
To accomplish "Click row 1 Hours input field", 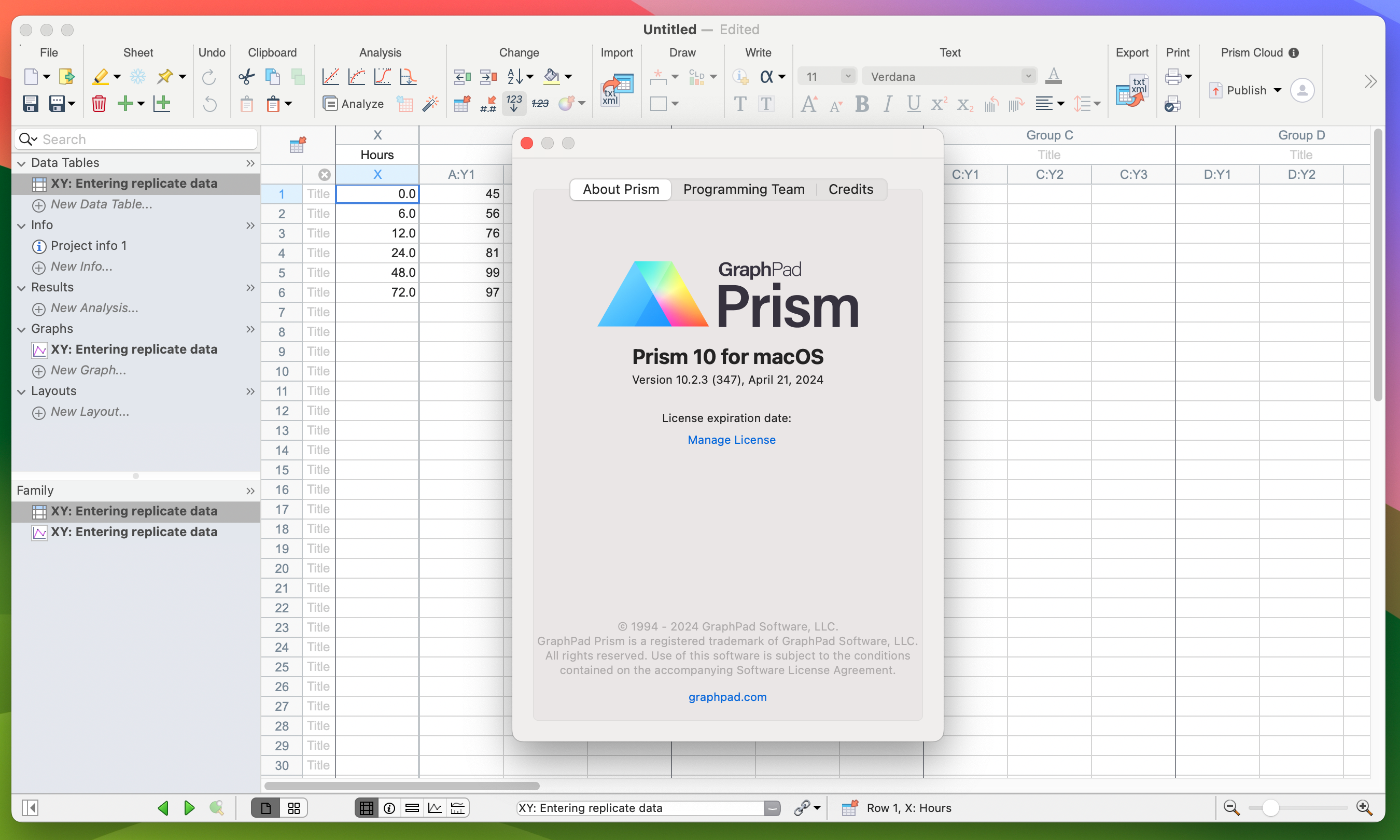I will (377, 194).
